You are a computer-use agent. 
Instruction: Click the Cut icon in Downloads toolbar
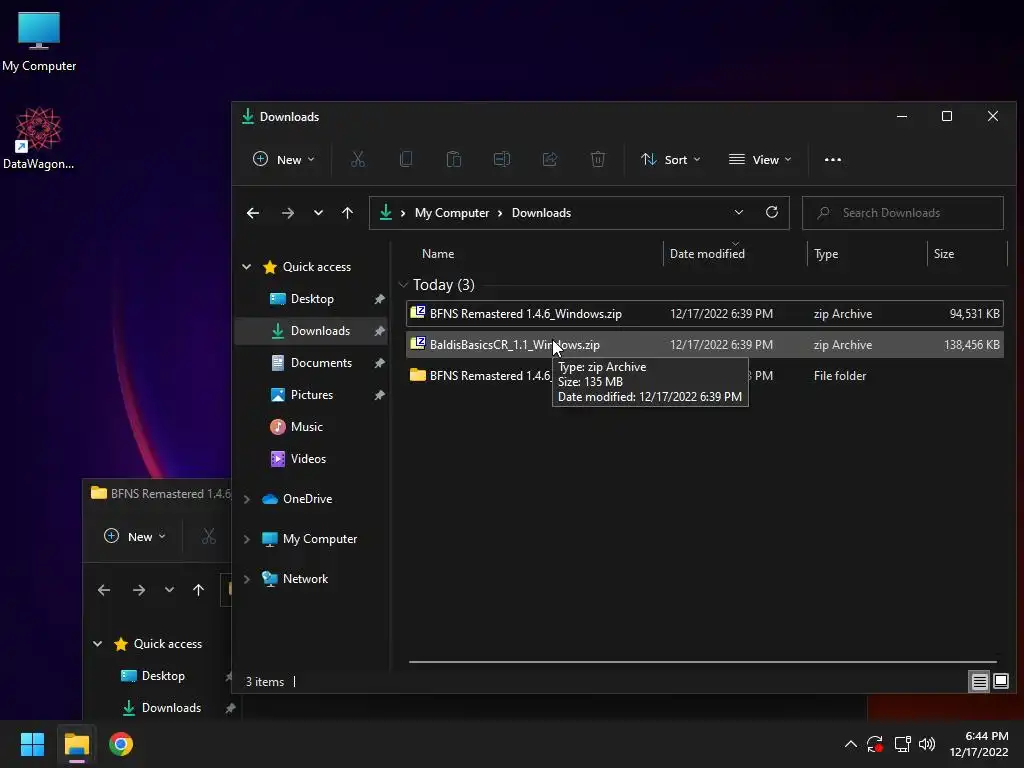357,159
